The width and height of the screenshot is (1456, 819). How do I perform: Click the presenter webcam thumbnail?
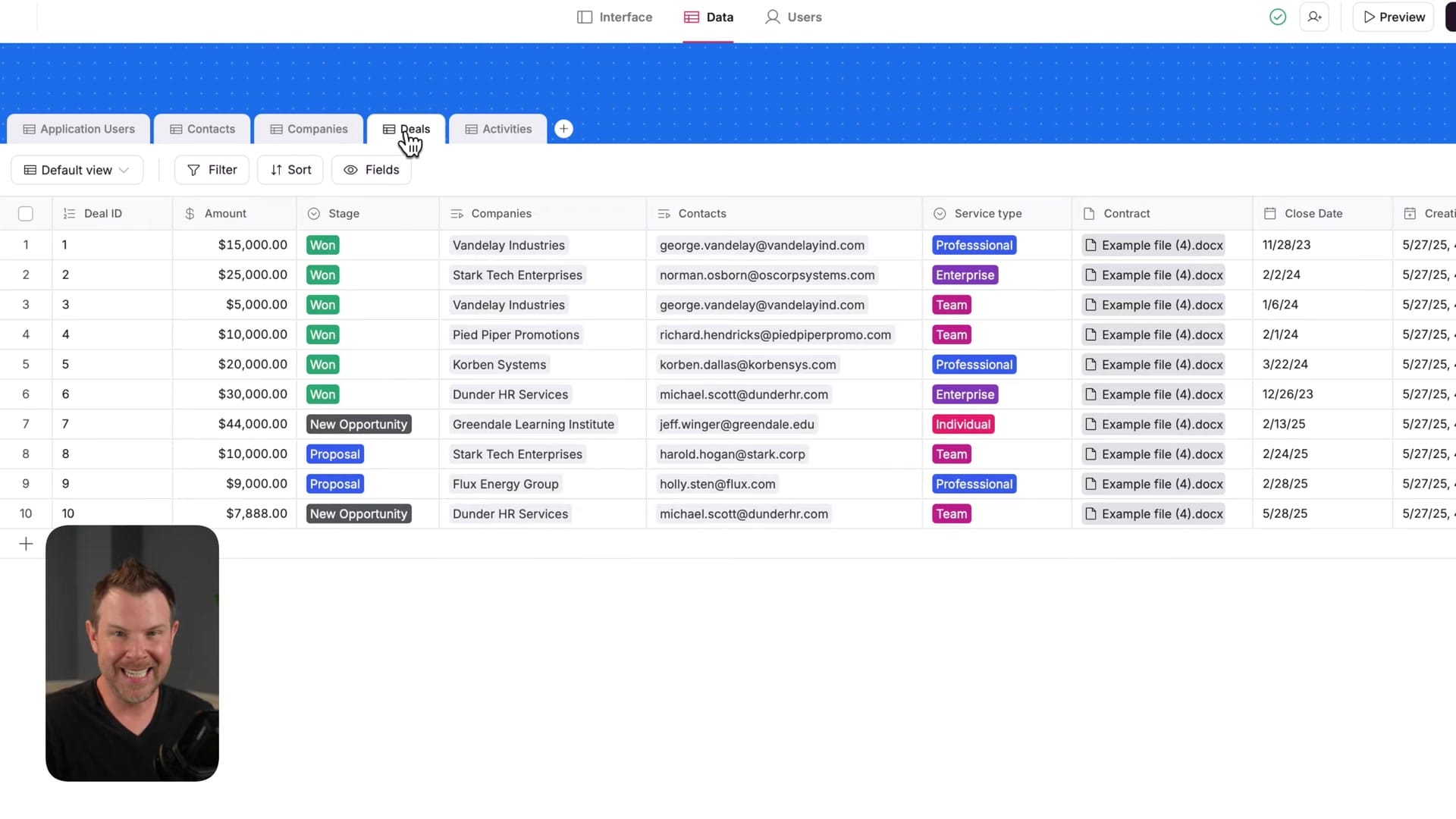pos(132,653)
